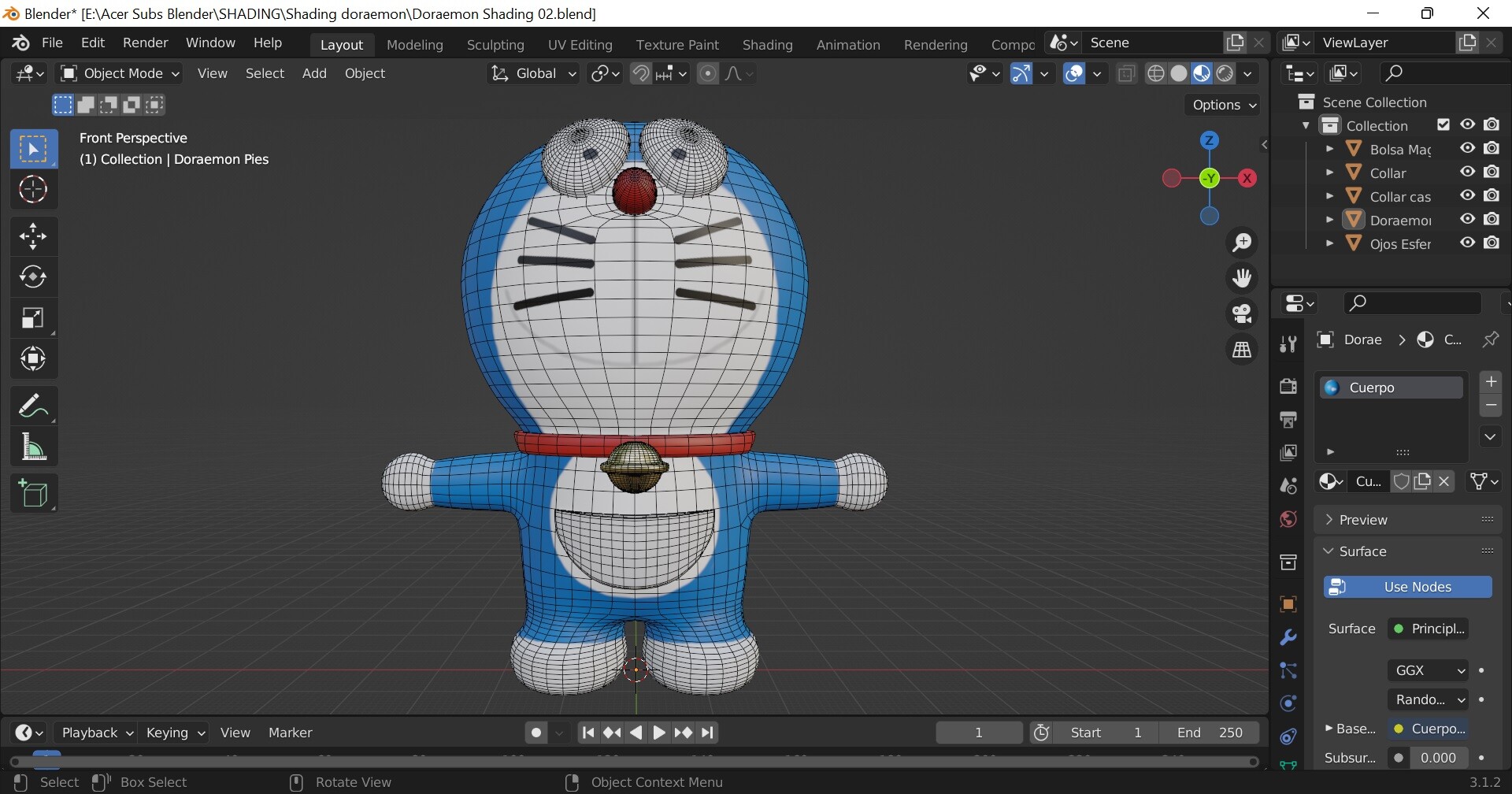Open the Object Mode dropdown
Image resolution: width=1512 pixels, height=794 pixels.
118,72
